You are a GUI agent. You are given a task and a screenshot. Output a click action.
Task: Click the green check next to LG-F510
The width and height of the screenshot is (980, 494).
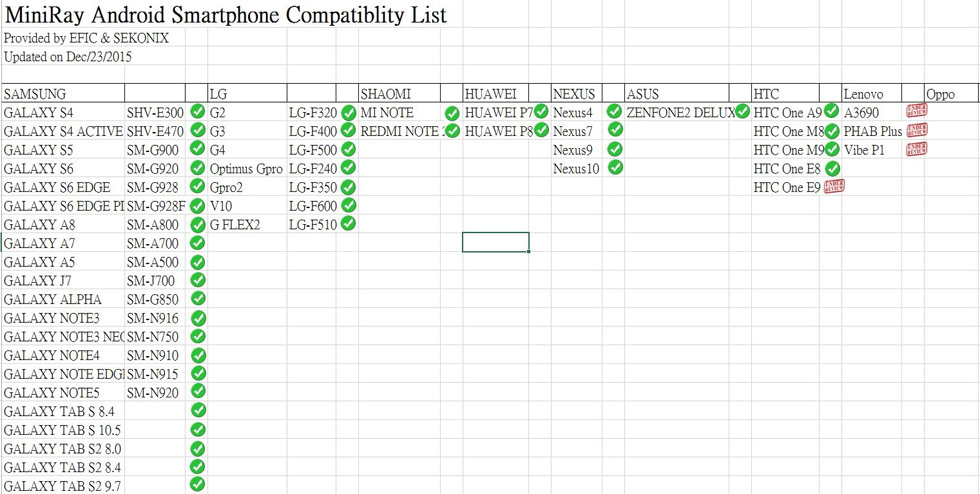click(349, 223)
